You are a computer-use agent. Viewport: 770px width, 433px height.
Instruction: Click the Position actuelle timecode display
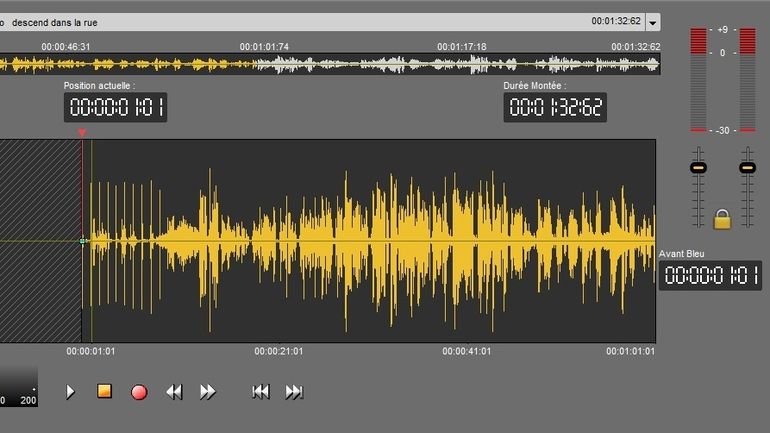point(116,108)
